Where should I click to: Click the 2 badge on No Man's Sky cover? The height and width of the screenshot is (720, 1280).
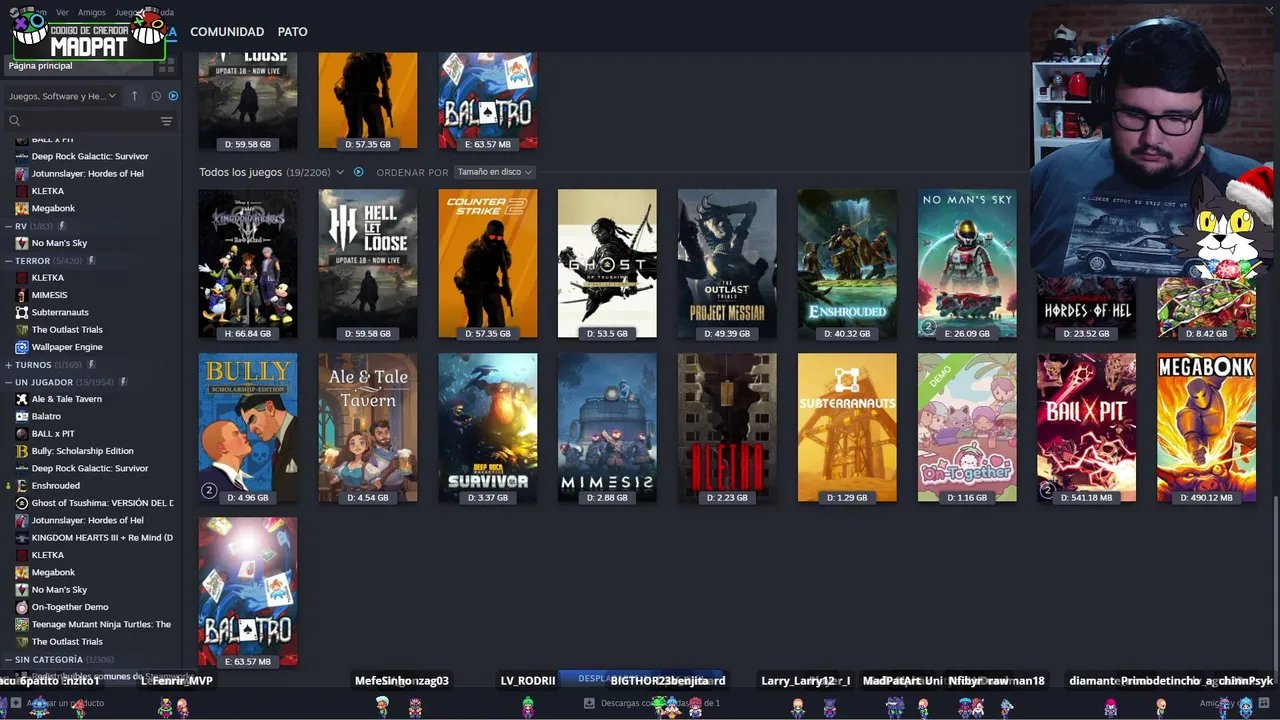pos(927,326)
